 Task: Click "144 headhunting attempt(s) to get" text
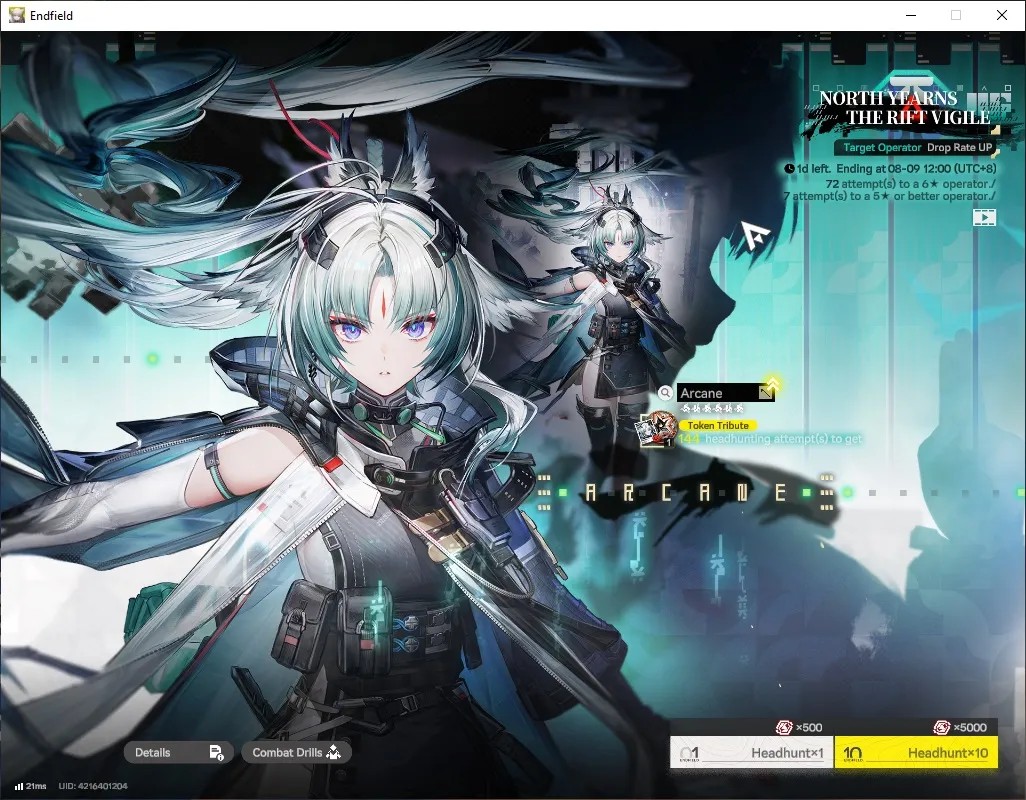[x=770, y=439]
